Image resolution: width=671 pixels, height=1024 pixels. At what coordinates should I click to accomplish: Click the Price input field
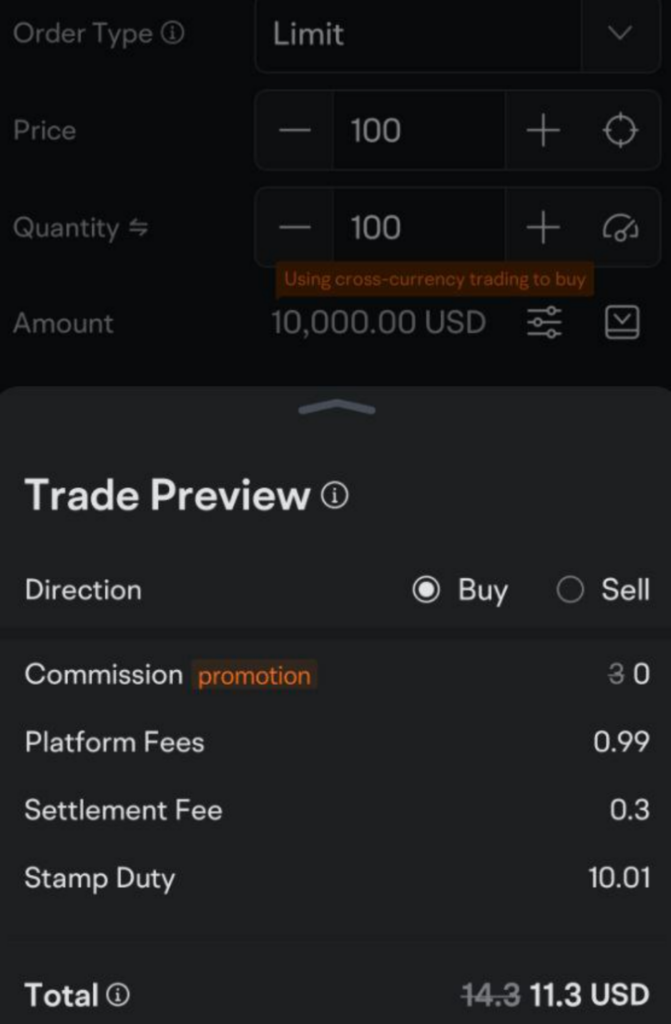pos(419,131)
